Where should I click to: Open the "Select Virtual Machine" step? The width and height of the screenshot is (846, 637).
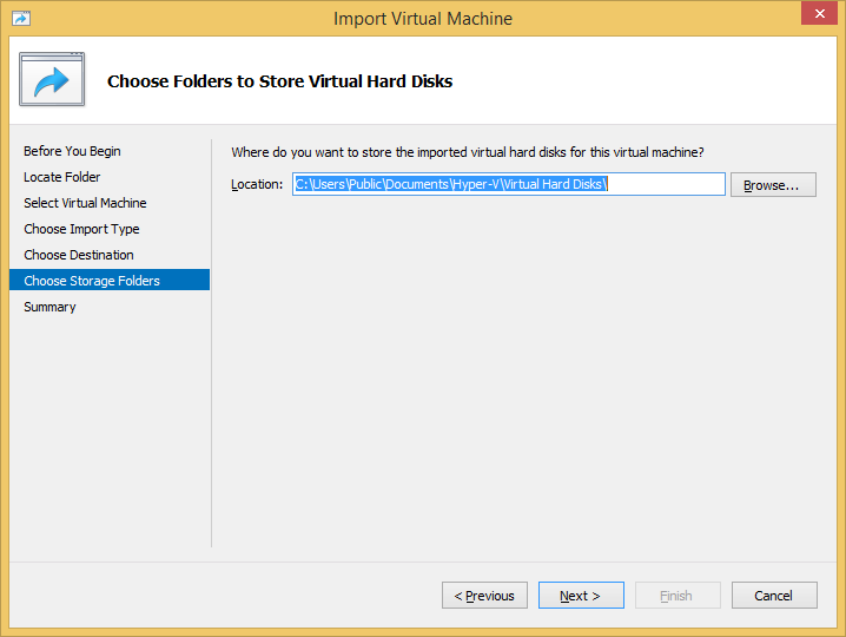[85, 203]
